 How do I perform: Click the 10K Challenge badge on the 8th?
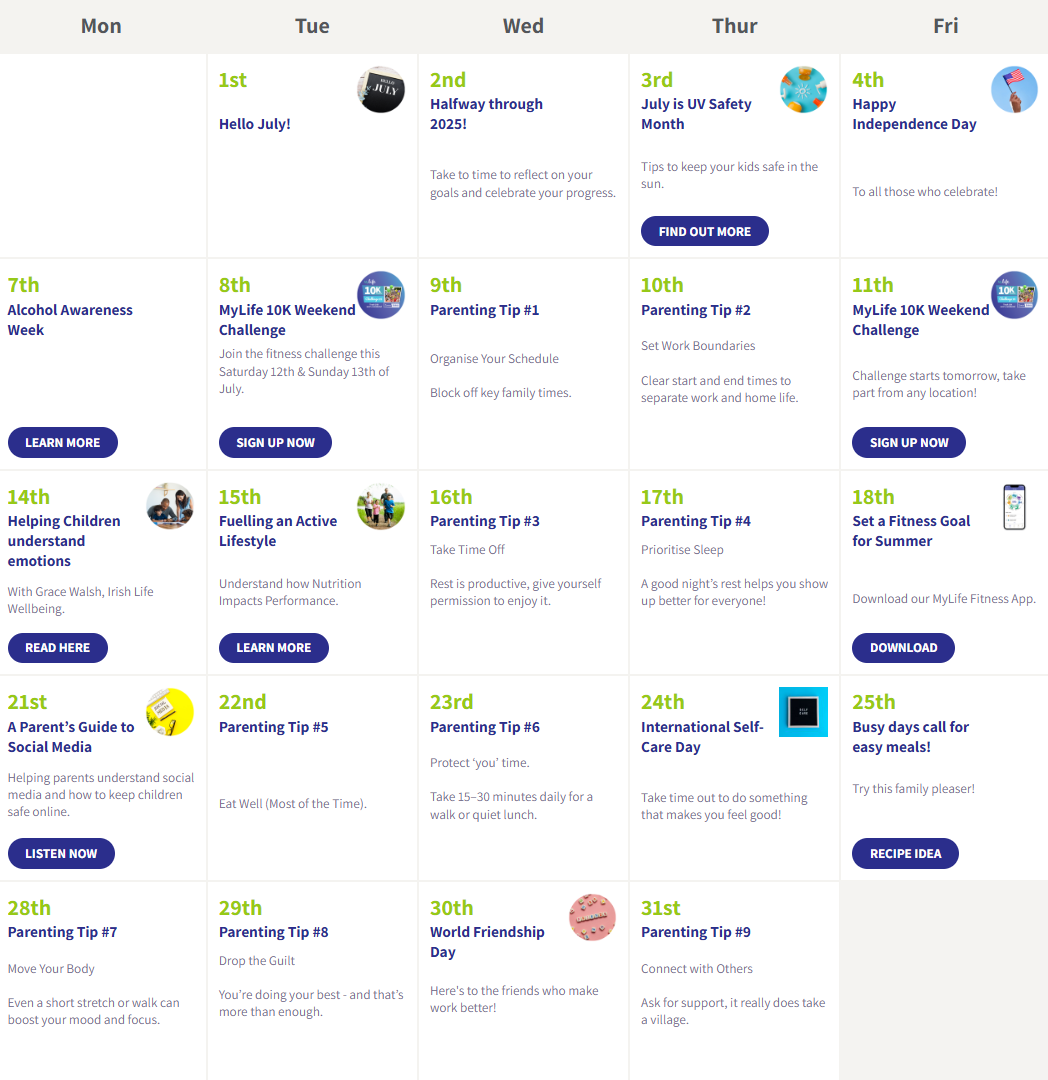click(x=381, y=295)
